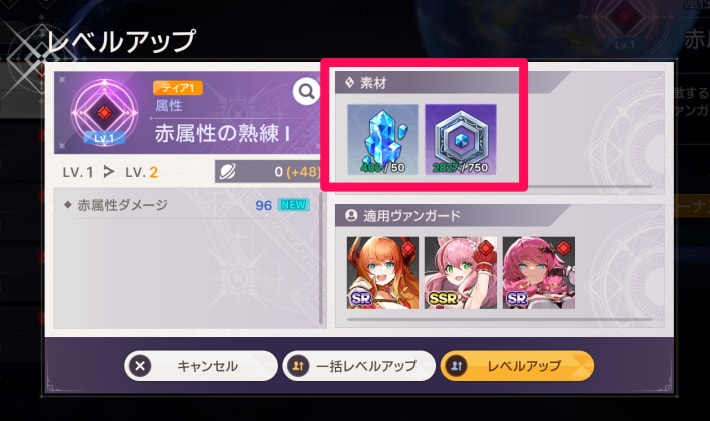Tap the planet icon next to 0 (+48)
The width and height of the screenshot is (710, 421).
(227, 172)
